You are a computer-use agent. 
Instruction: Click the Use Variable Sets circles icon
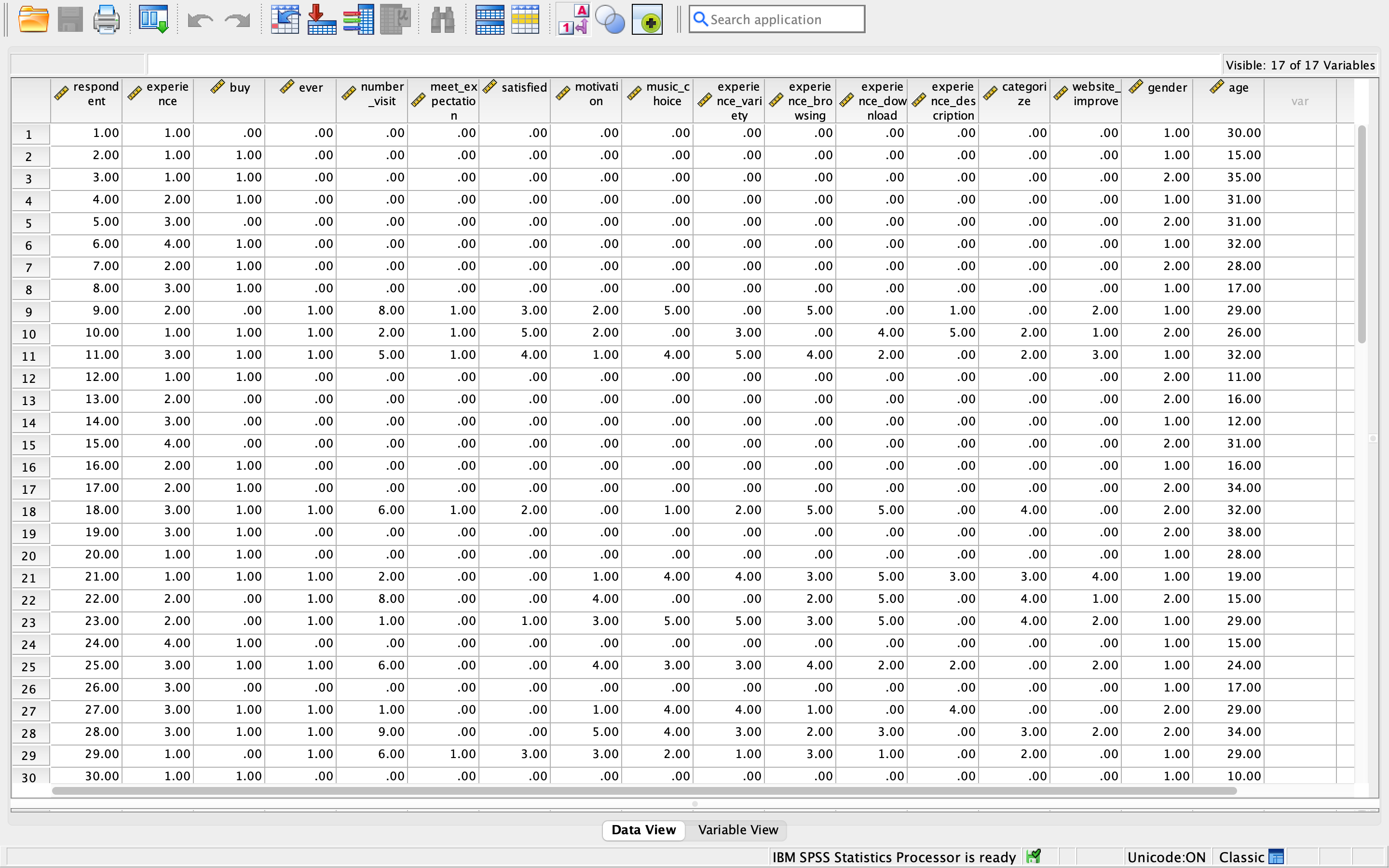click(x=610, y=19)
